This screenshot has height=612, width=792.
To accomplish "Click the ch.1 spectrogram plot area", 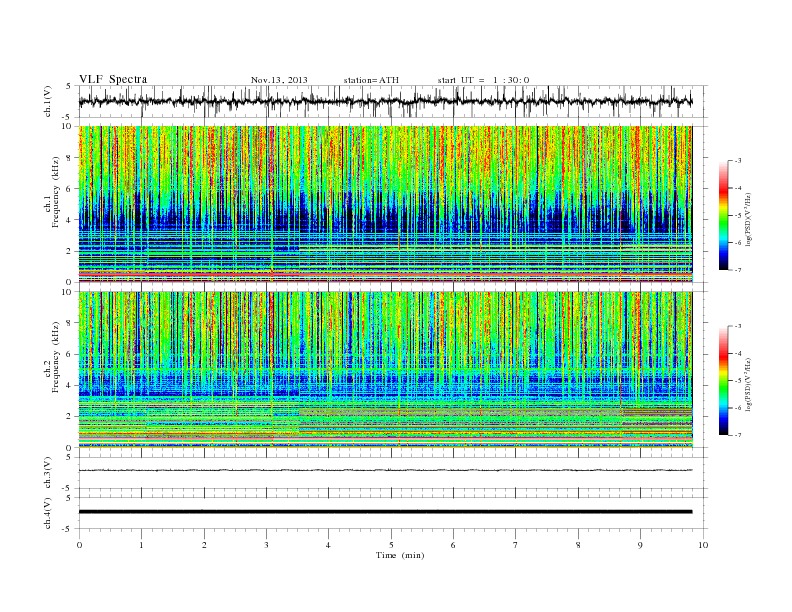I will [385, 204].
